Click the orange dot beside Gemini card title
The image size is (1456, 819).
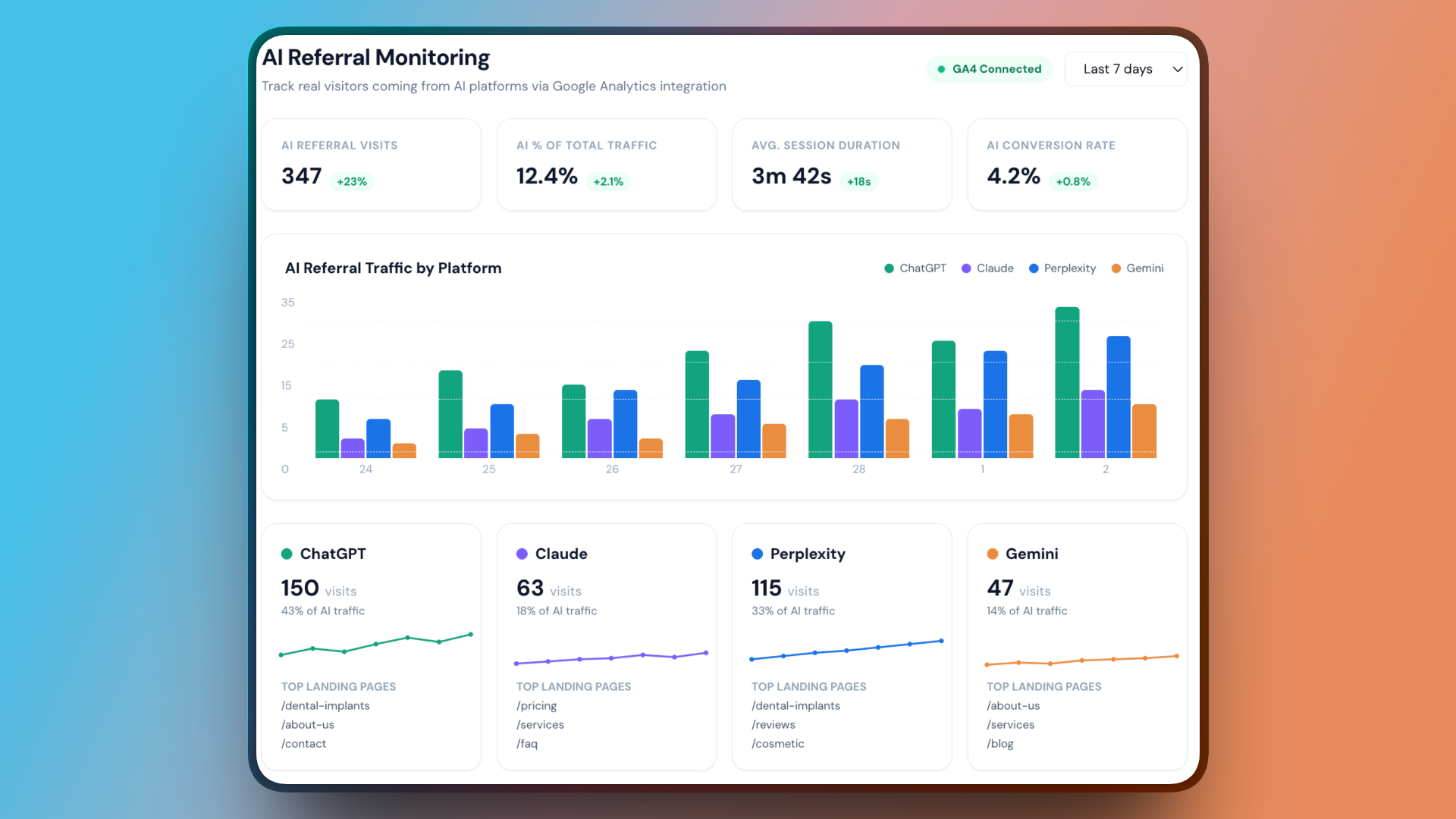click(x=992, y=554)
